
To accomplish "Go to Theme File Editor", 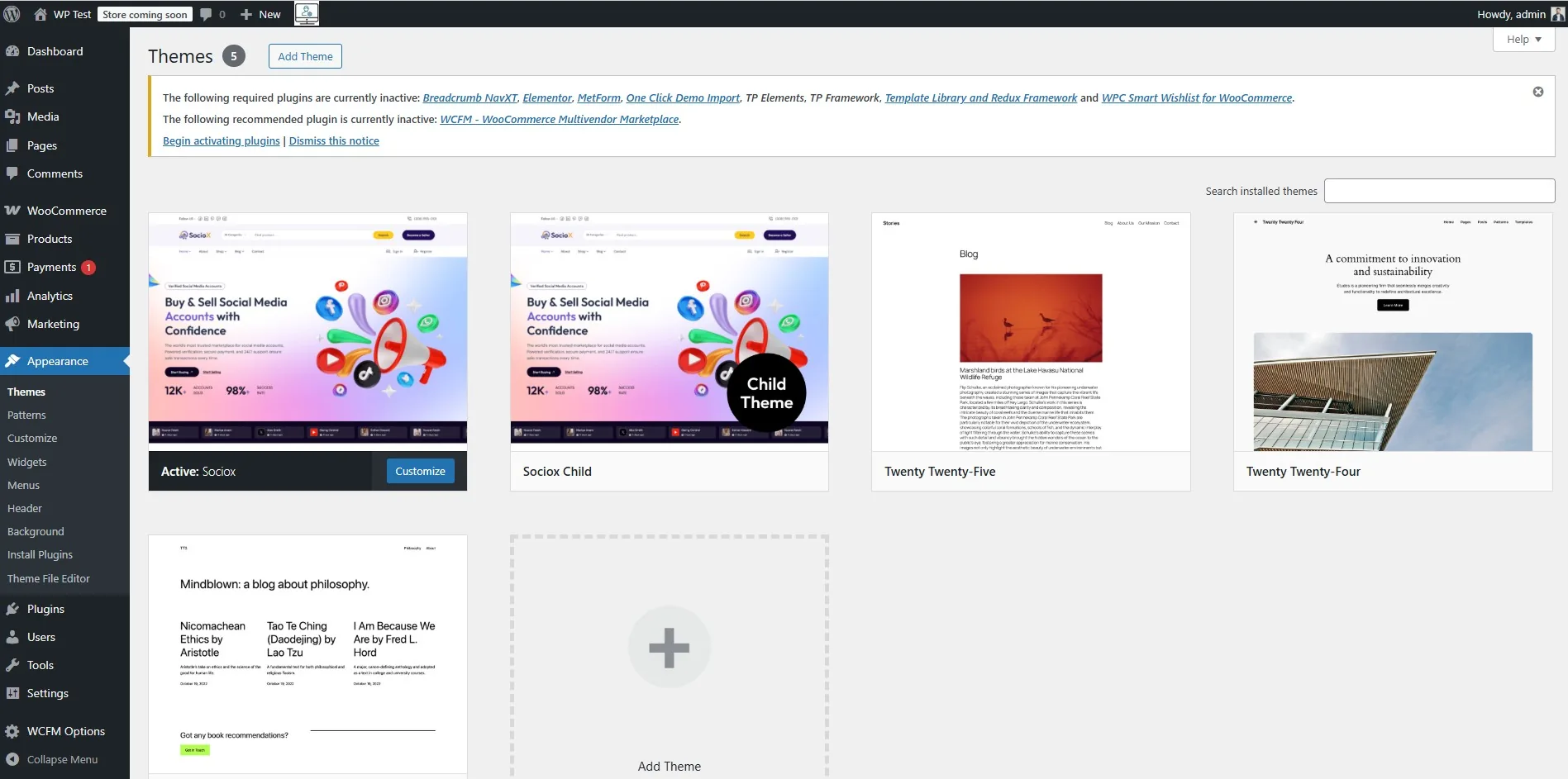I will click(49, 578).
